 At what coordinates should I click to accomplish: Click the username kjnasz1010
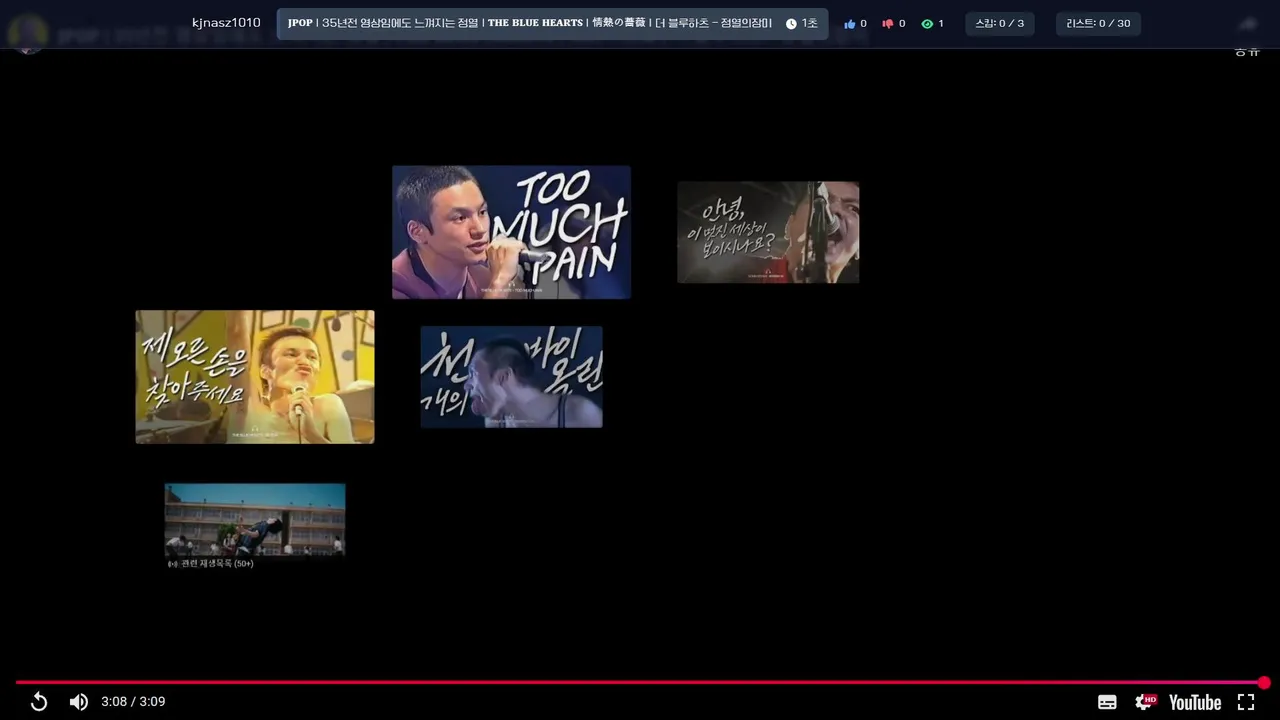[x=226, y=23]
